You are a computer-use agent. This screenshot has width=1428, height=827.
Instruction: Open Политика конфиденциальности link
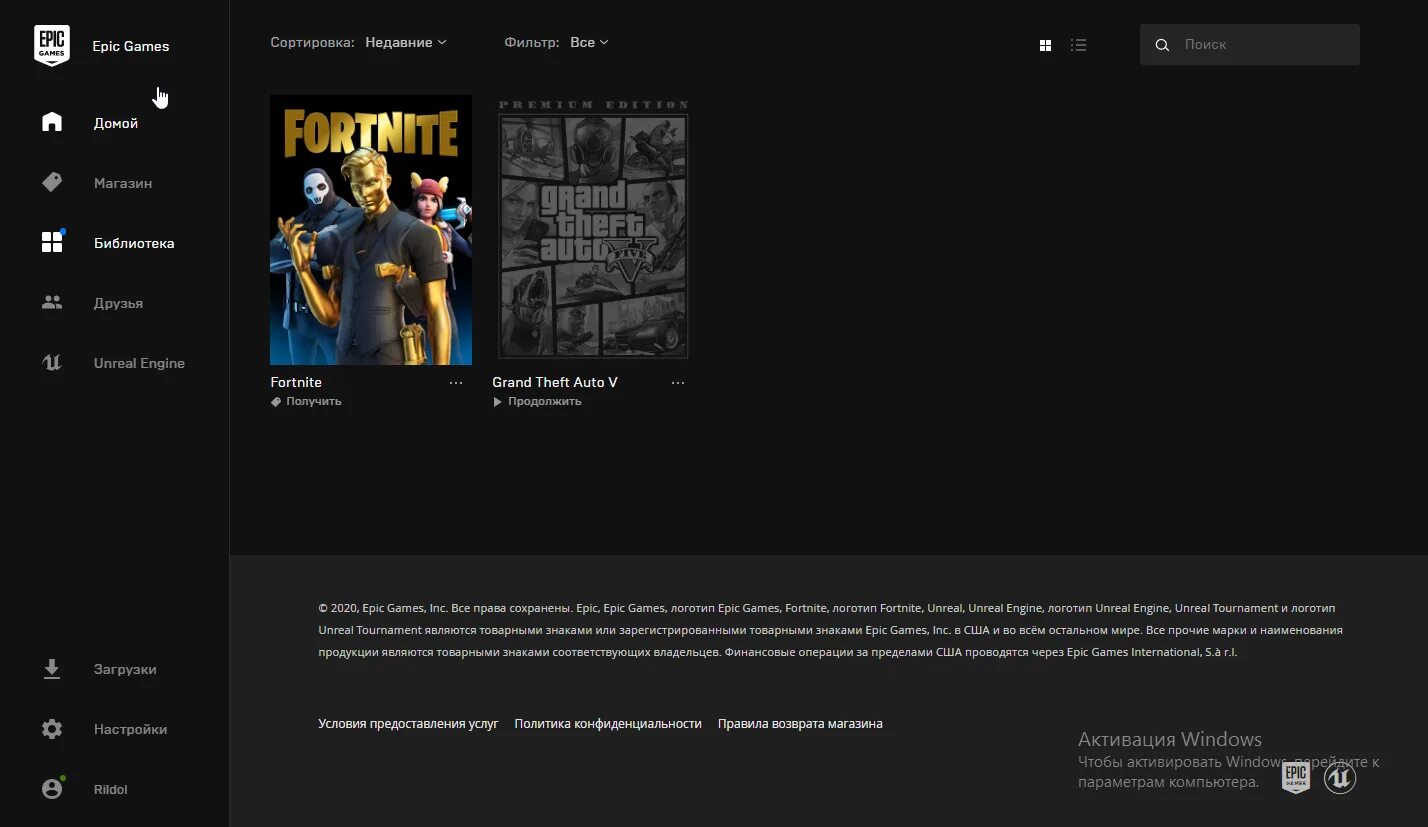click(x=608, y=723)
